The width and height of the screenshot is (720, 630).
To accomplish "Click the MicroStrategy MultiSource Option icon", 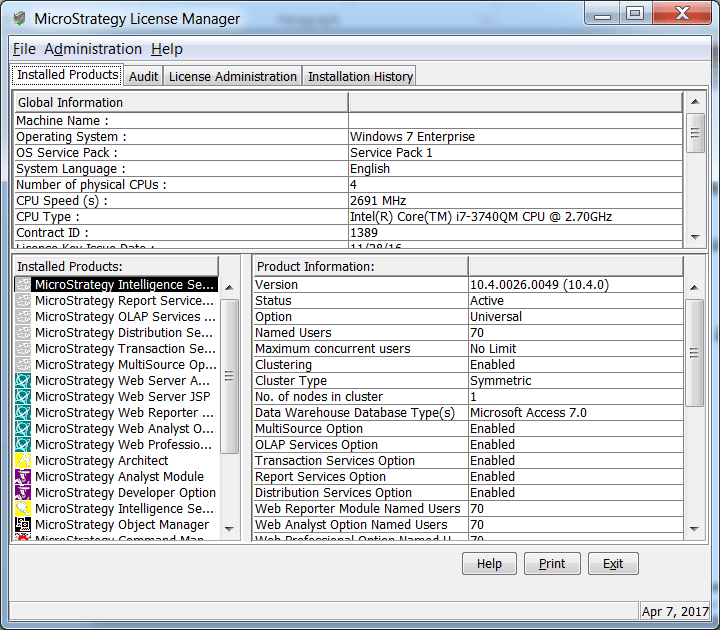I will click(23, 365).
